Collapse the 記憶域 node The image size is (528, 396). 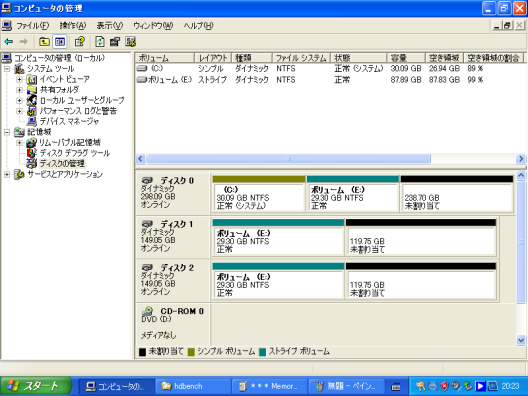[x=7, y=132]
